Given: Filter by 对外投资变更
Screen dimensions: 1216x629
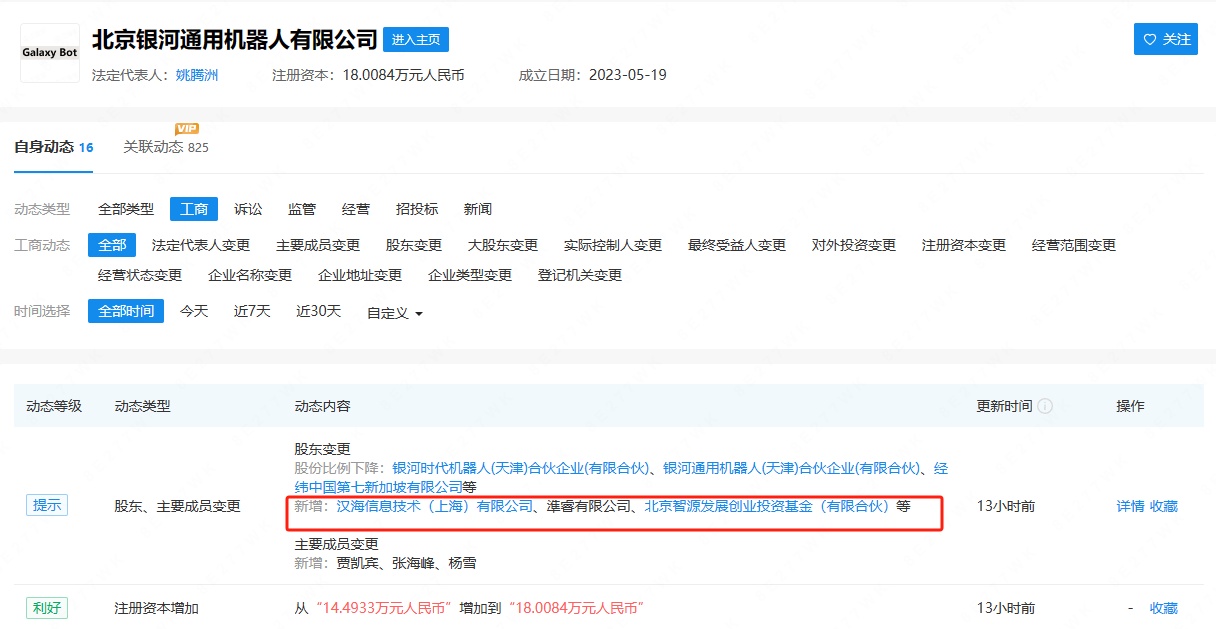Looking at the screenshot, I should point(854,245).
